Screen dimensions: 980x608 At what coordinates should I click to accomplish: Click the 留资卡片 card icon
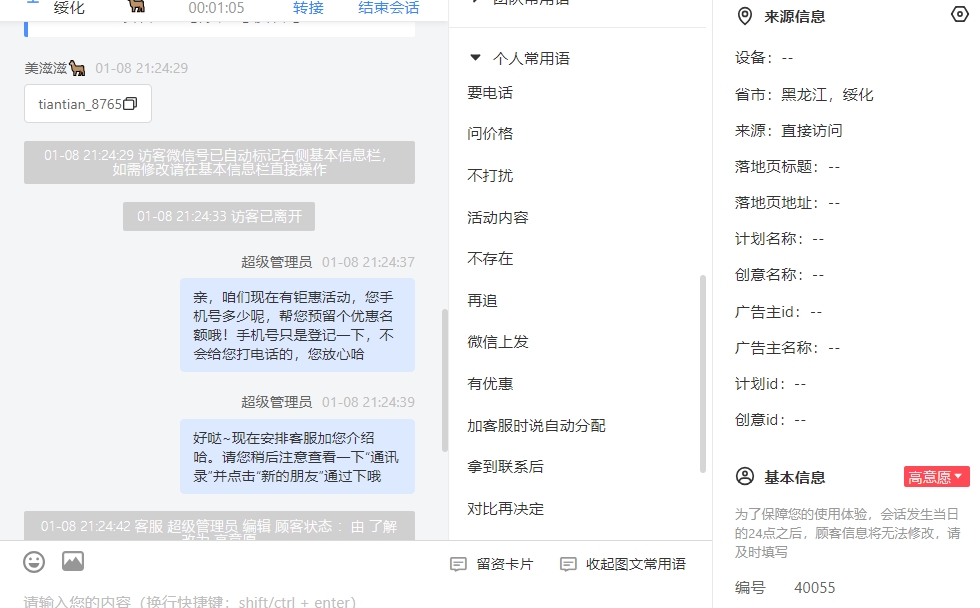pyautogui.click(x=458, y=564)
